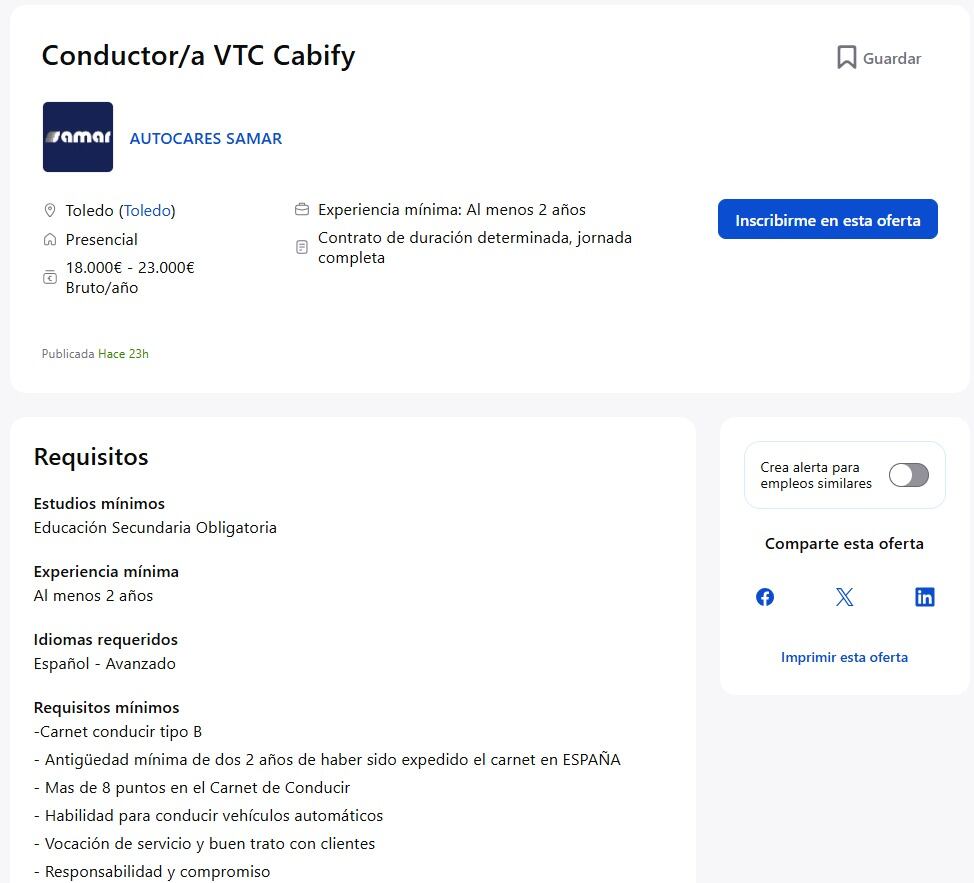Click the location pin icon beside Toledo
This screenshot has height=883, width=974.
50,210
